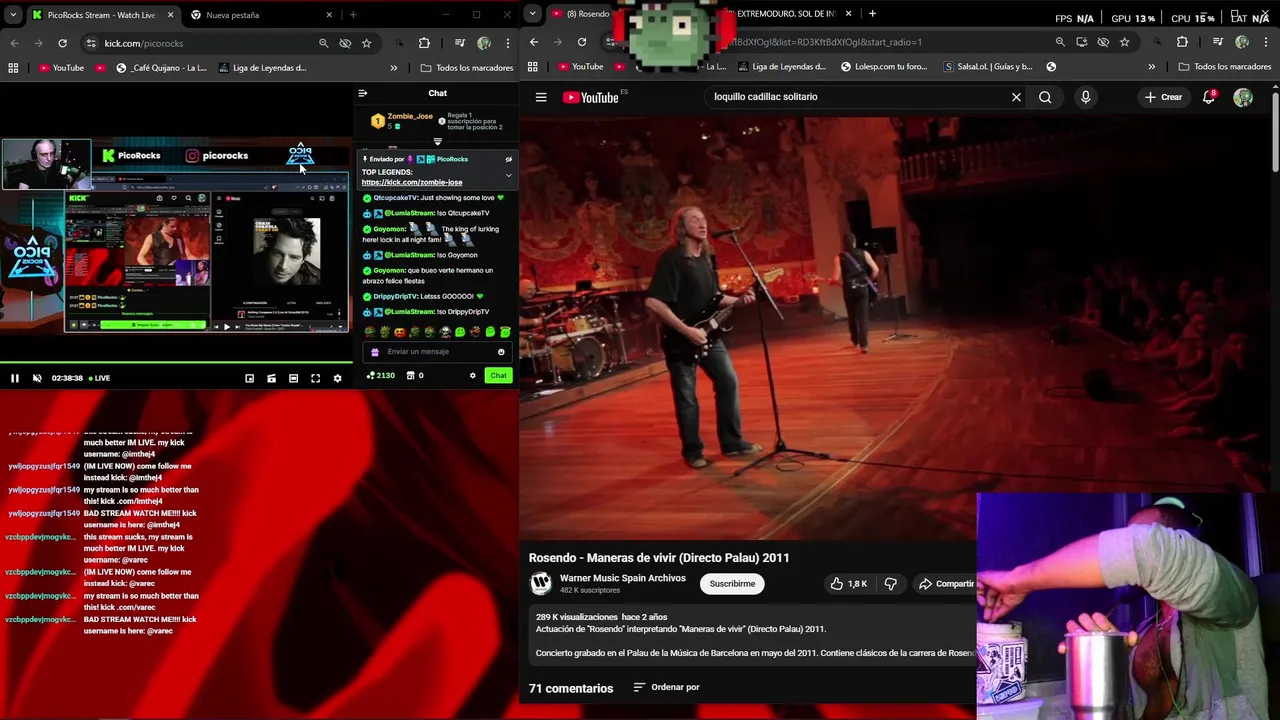Open Chrome menu in Kick window
The height and width of the screenshot is (720, 1280).
tap(507, 43)
